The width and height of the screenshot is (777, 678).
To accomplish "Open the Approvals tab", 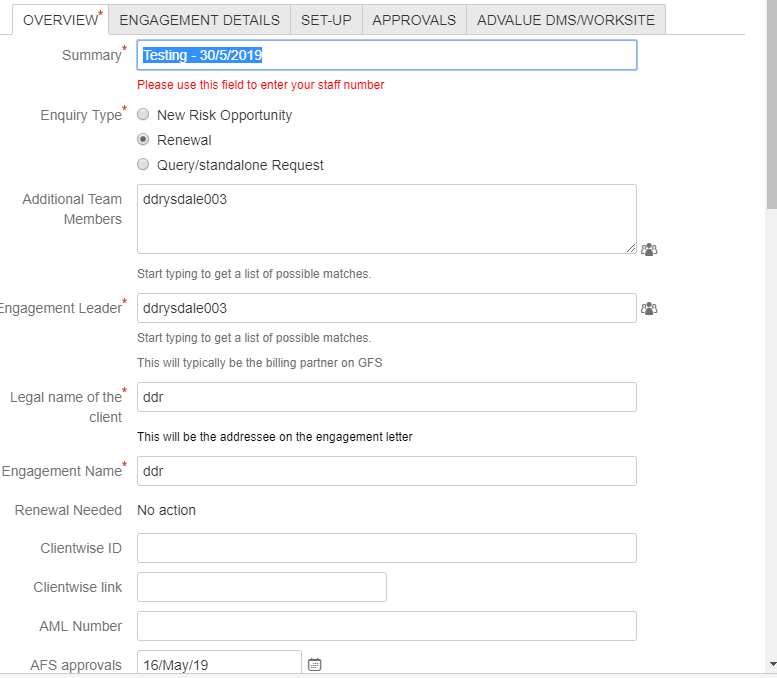I will pos(414,20).
